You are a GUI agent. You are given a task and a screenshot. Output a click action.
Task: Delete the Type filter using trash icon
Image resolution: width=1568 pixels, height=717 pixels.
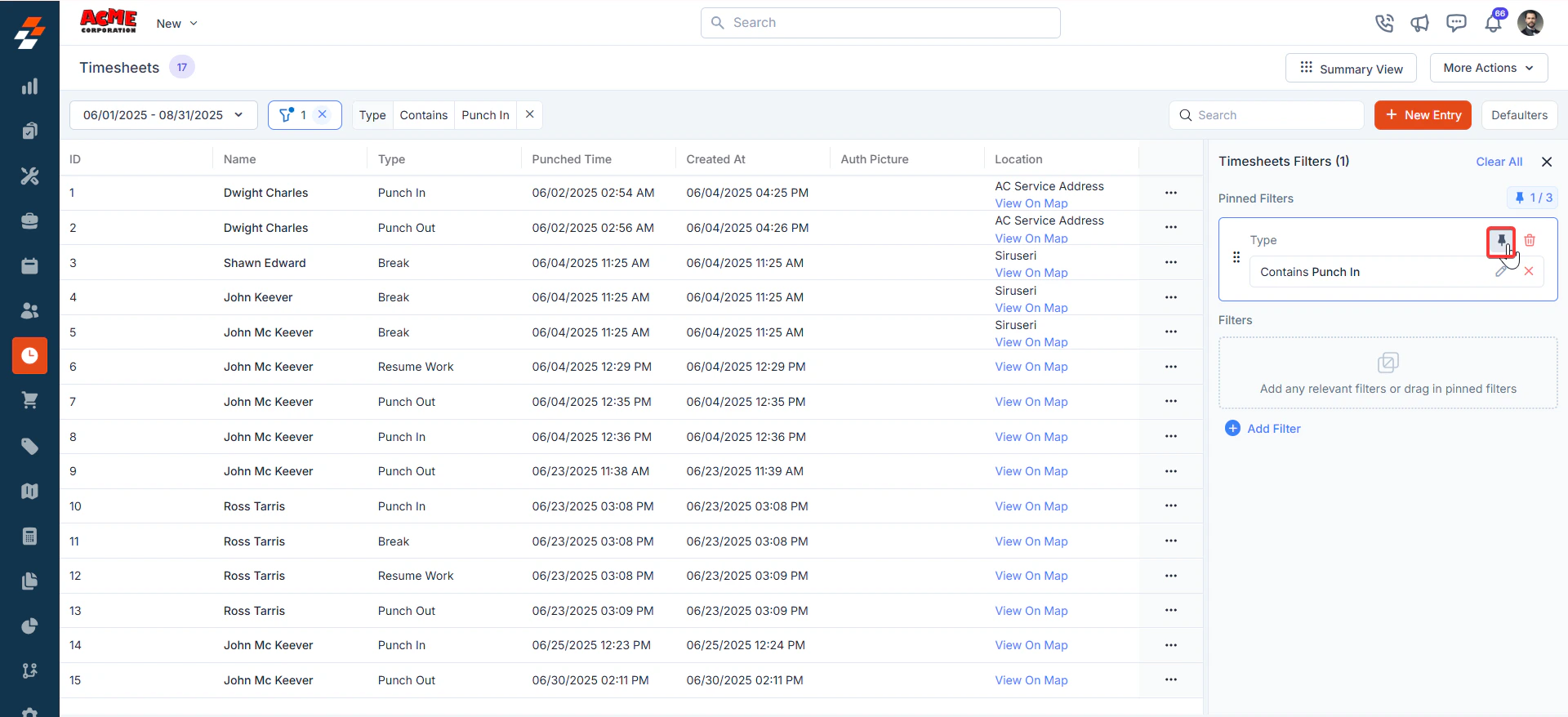click(1530, 240)
